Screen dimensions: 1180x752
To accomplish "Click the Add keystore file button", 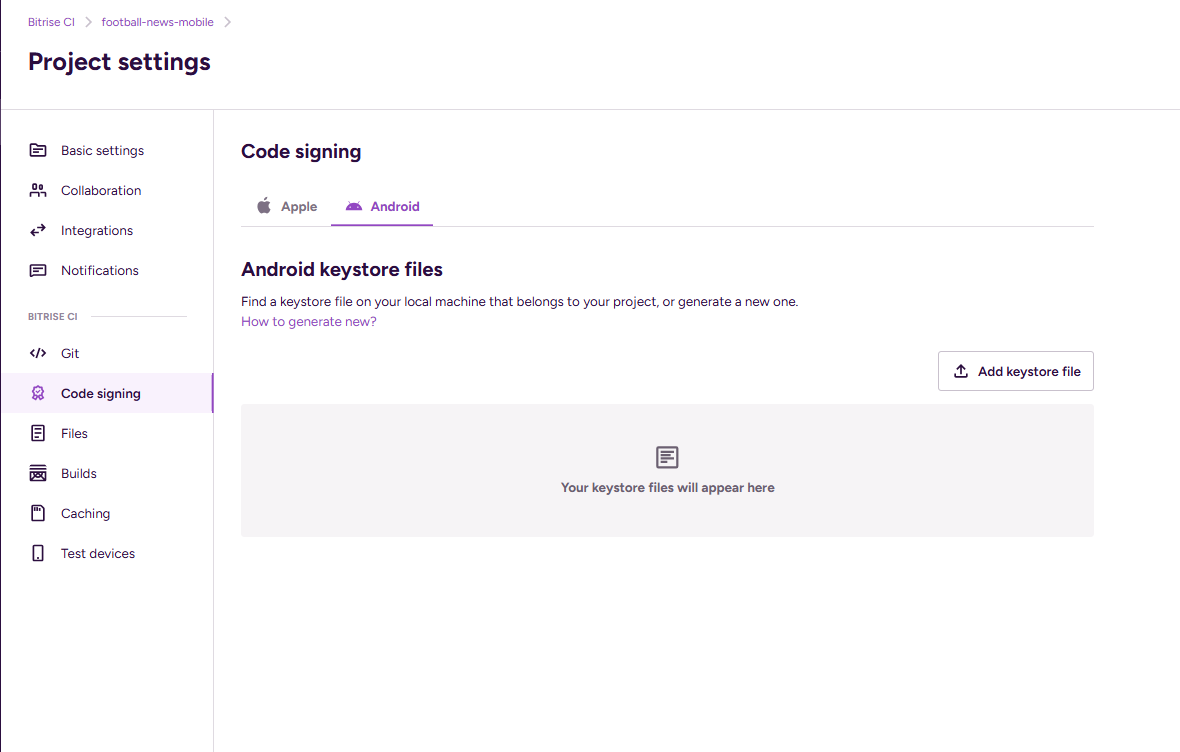I will [1015, 371].
